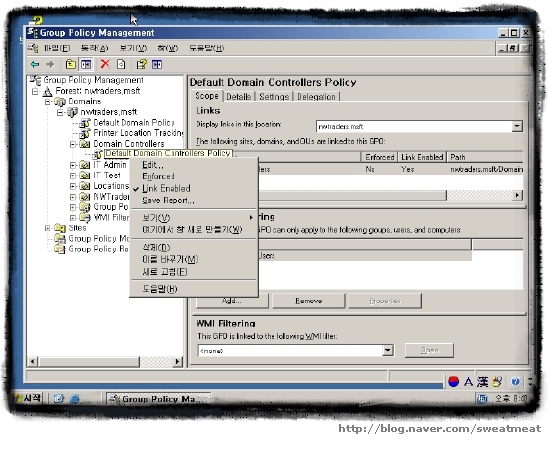Click the last toolbar pane-view icon
This screenshot has width=548, height=450.
point(157,64)
